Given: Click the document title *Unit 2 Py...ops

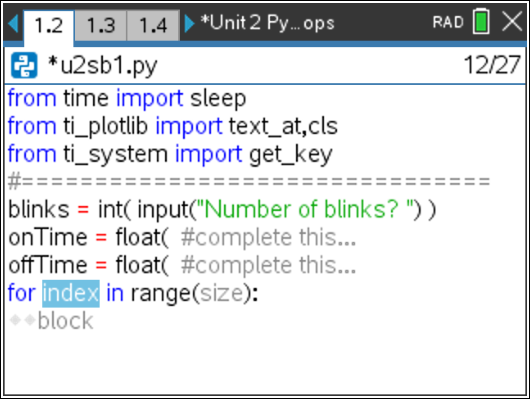Looking at the screenshot, I should 267,23.
